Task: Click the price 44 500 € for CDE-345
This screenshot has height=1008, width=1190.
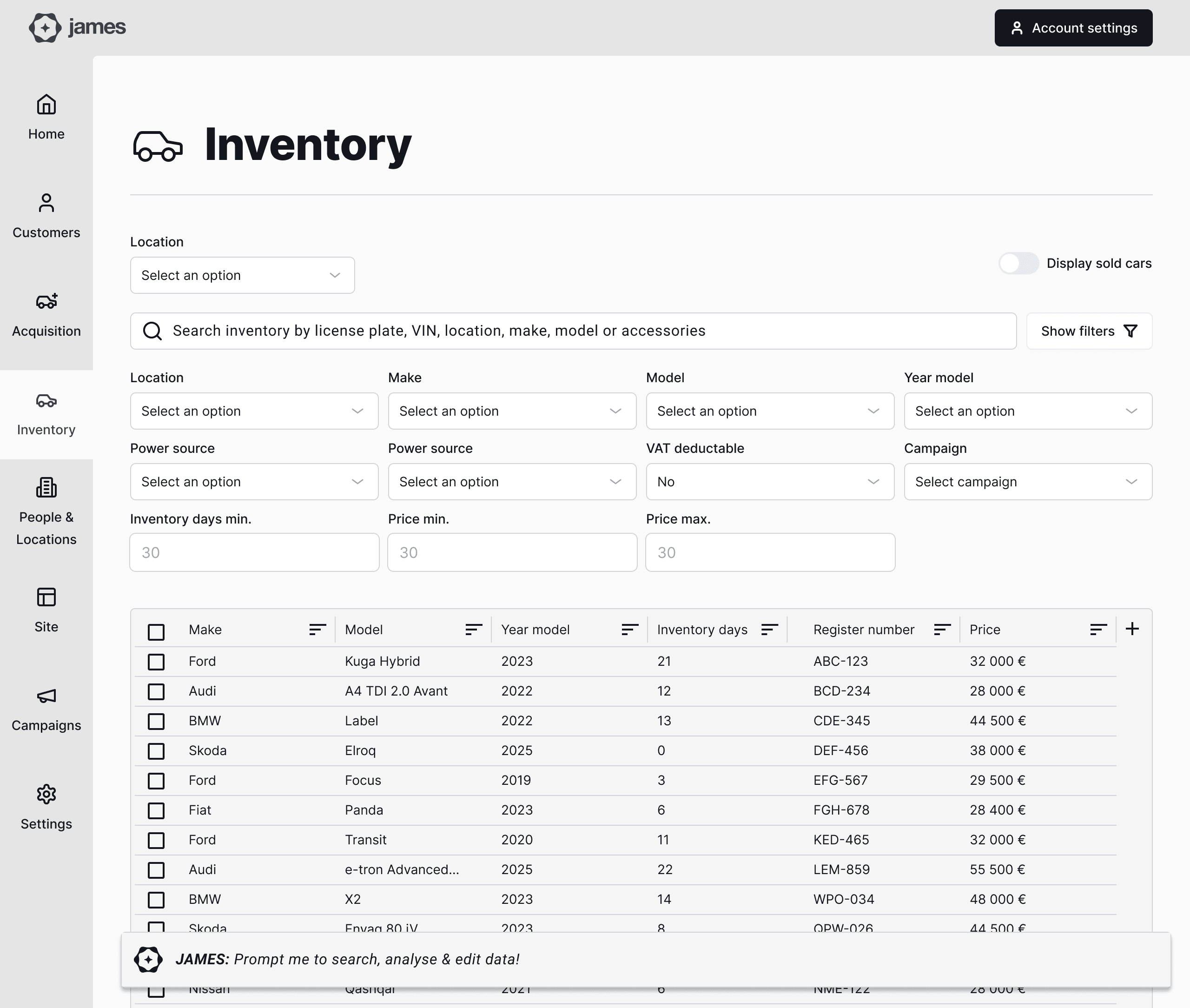Action: click(998, 721)
